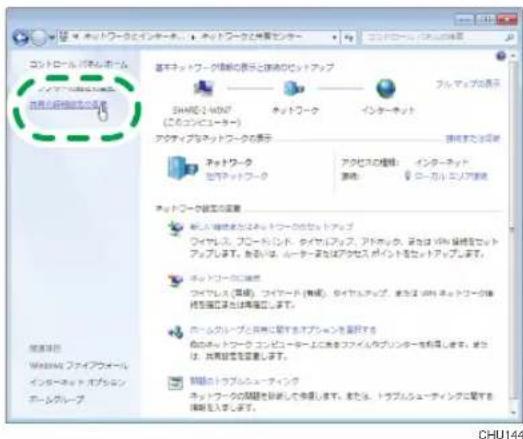
Task: Minimize the control panel window
Action: 463,20
